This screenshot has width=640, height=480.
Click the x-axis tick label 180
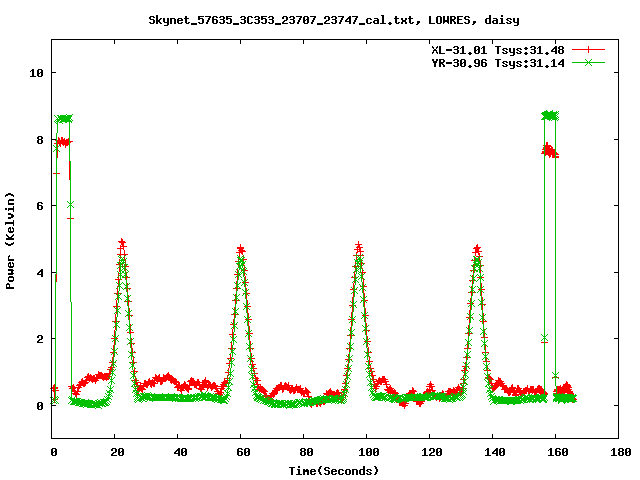[620, 452]
